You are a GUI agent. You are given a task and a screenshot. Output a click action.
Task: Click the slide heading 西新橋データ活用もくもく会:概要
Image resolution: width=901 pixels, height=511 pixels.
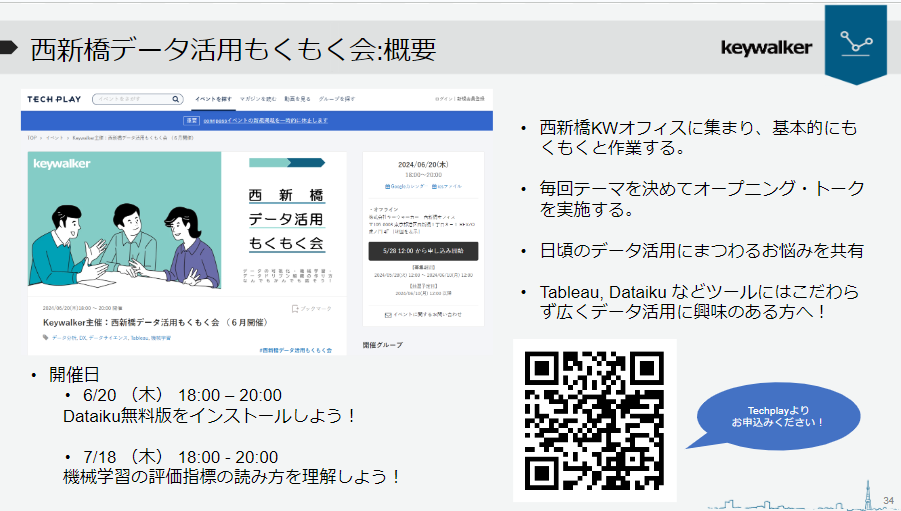[233, 49]
